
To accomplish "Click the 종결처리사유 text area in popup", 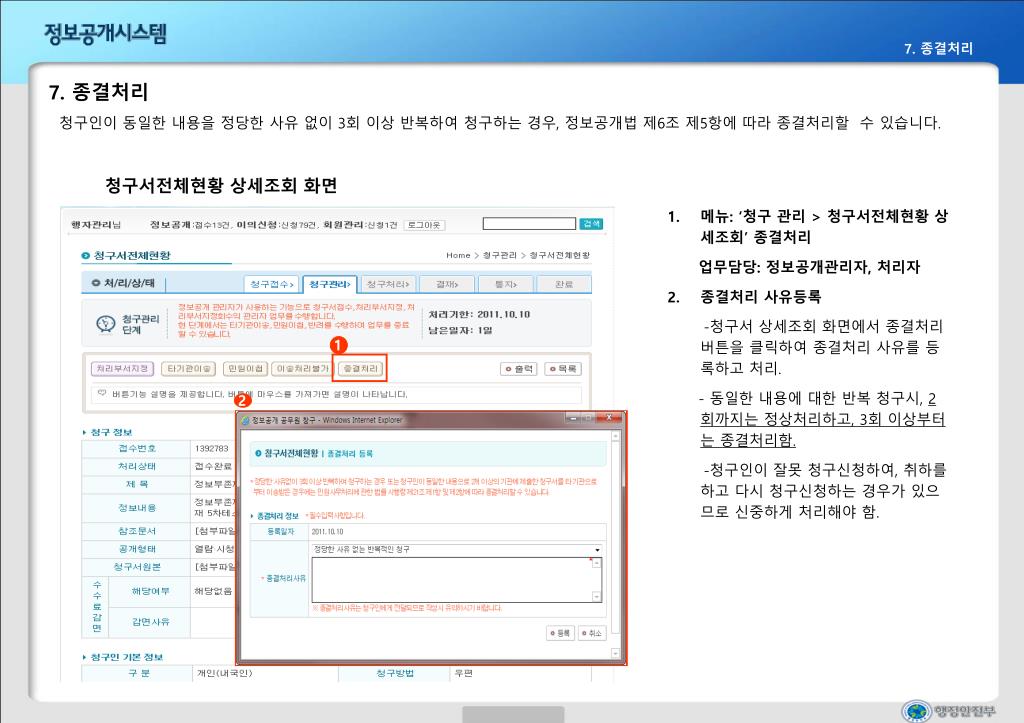I will coord(452,579).
